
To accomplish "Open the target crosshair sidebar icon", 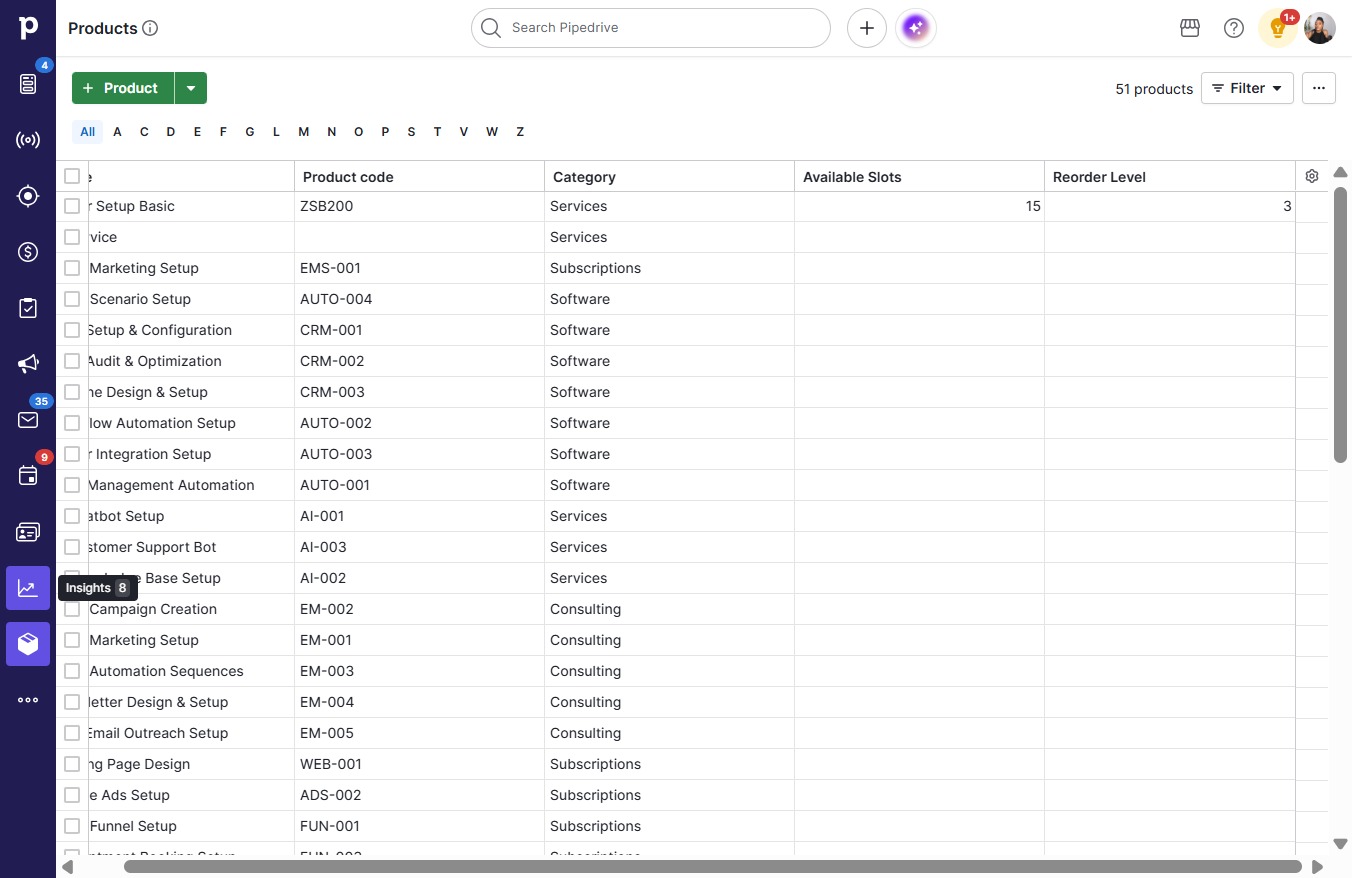I will click(28, 196).
